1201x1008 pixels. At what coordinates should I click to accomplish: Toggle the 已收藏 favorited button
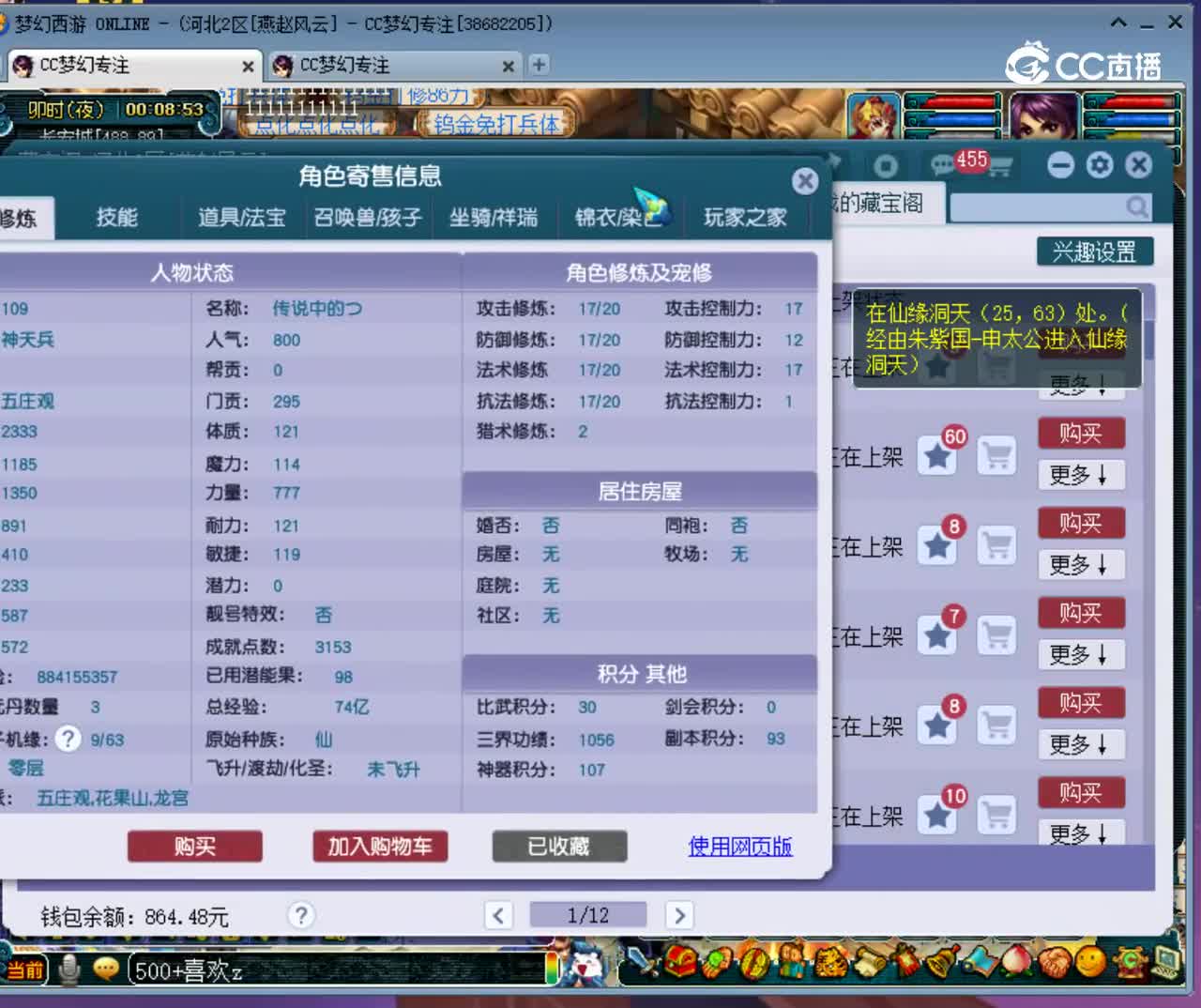[559, 847]
